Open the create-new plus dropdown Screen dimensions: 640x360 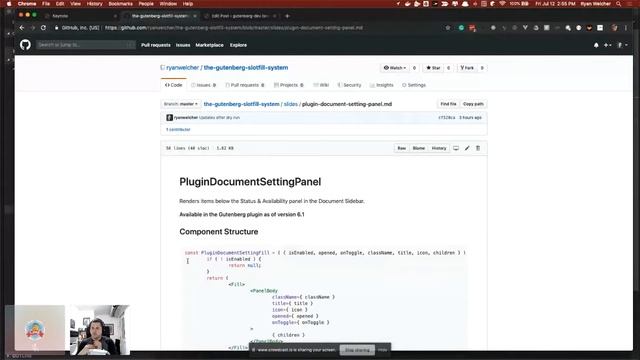607,45
